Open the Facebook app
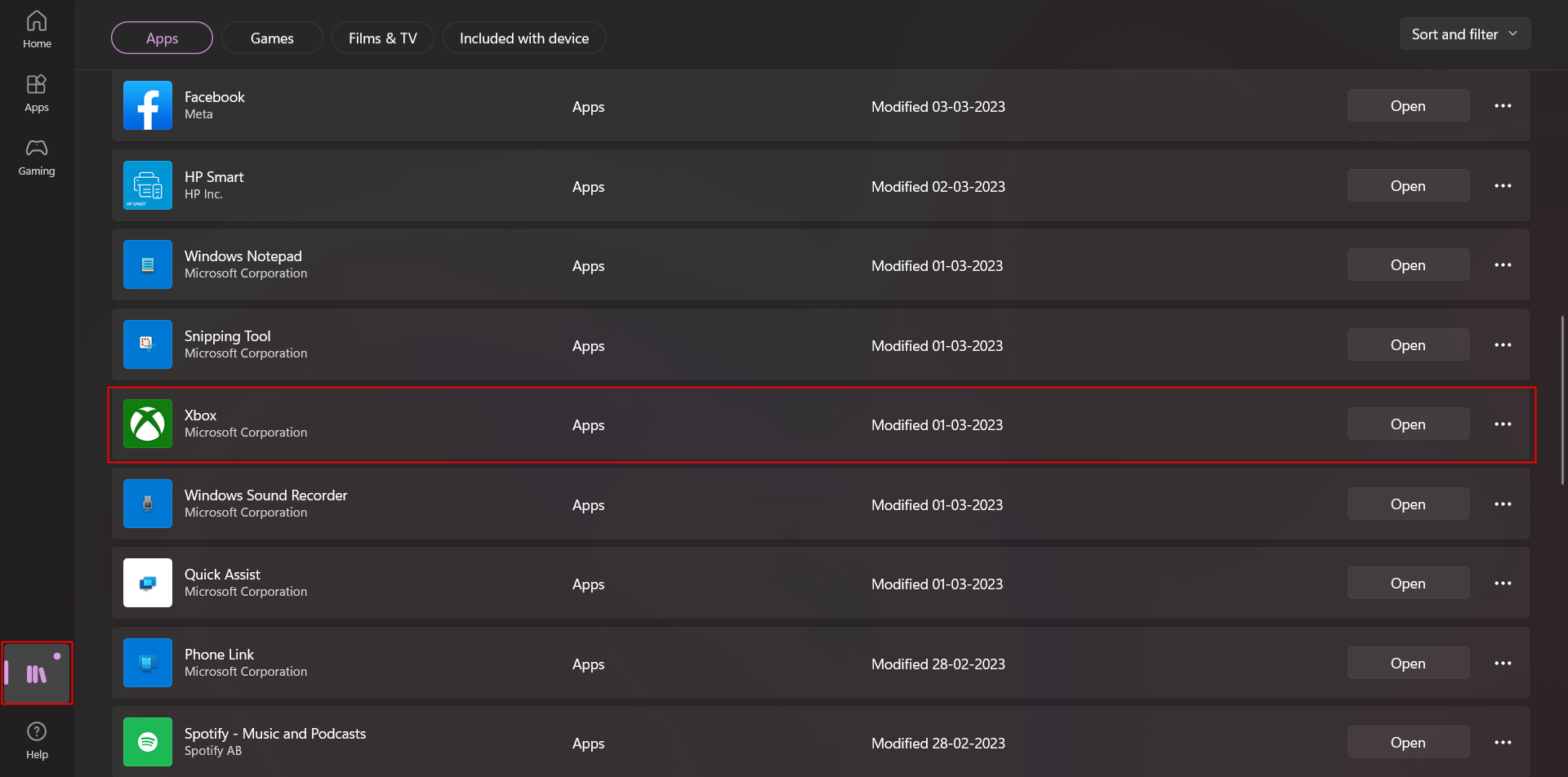 coord(1408,106)
